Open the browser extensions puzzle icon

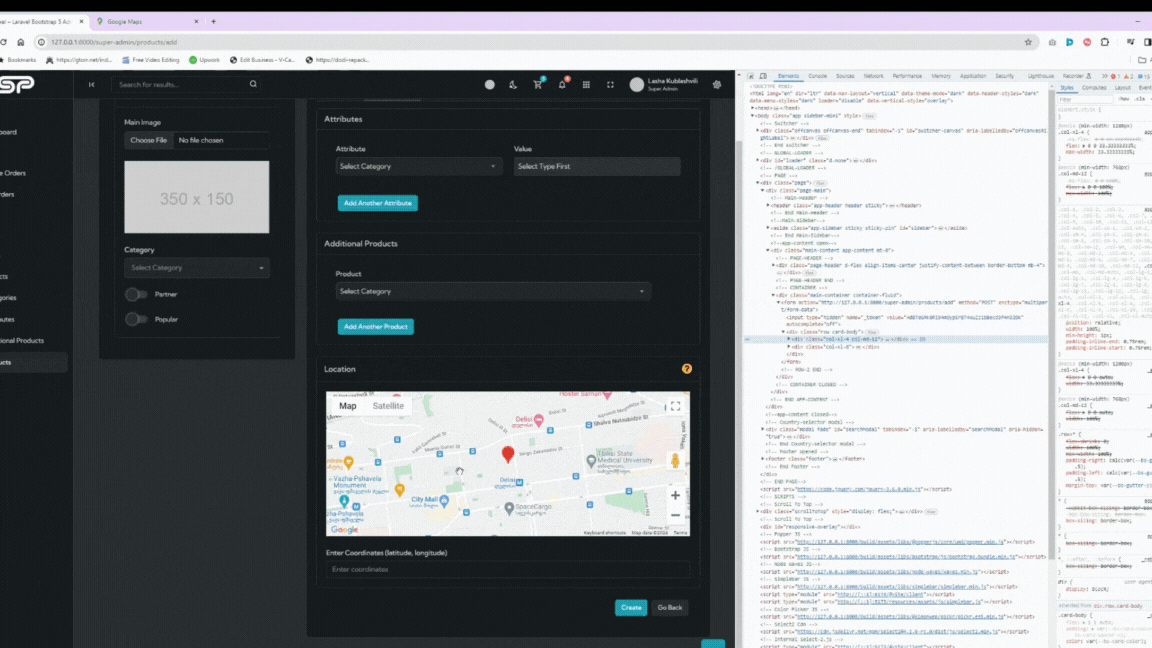[1105, 42]
